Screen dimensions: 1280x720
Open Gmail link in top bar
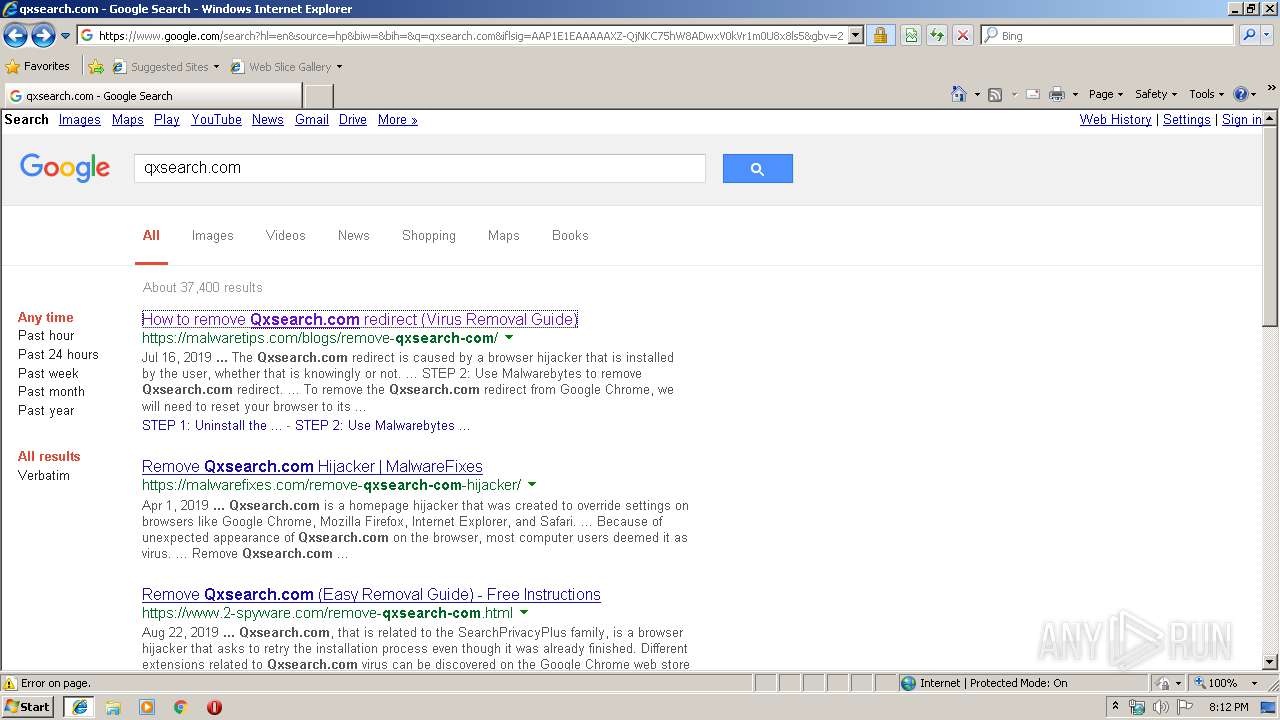pyautogui.click(x=311, y=119)
